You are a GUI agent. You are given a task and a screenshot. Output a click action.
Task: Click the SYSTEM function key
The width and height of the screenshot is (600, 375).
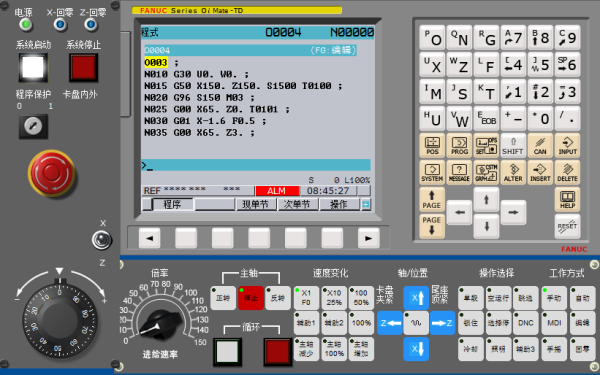coord(432,173)
